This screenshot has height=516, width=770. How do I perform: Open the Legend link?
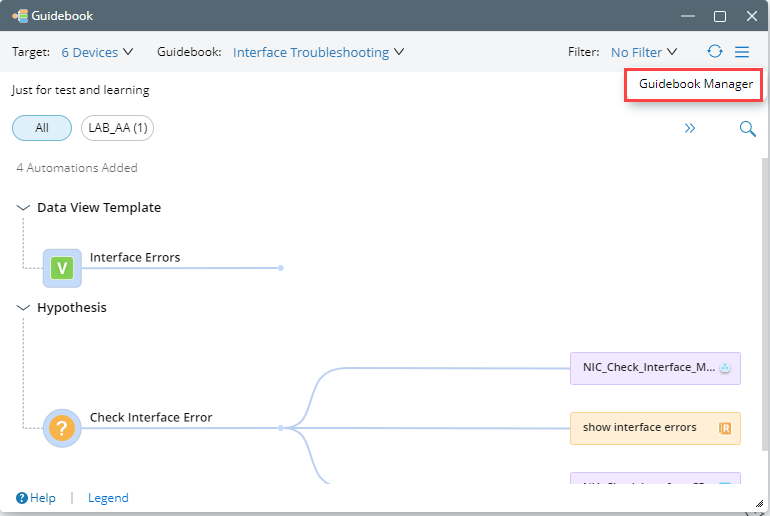click(x=108, y=498)
